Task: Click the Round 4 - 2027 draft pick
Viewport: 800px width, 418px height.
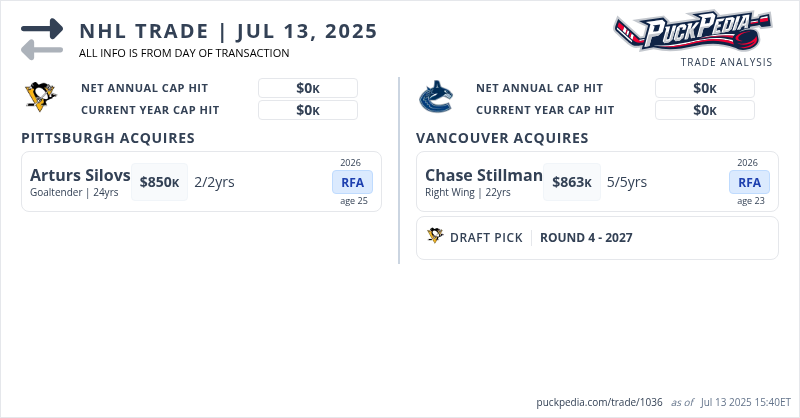Action: [x=586, y=238]
